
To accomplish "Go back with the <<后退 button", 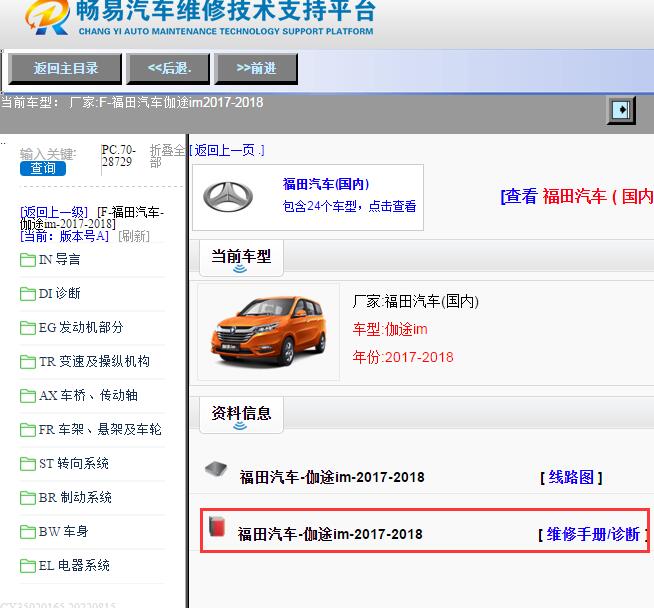I will pos(168,68).
